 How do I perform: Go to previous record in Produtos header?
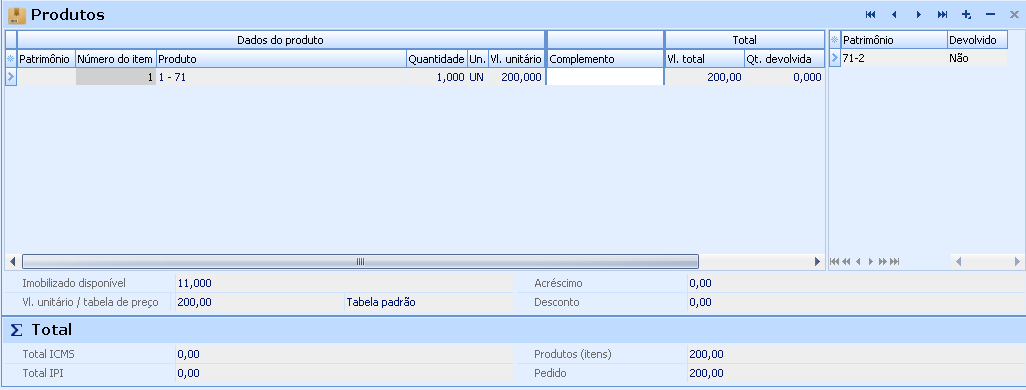coord(894,14)
